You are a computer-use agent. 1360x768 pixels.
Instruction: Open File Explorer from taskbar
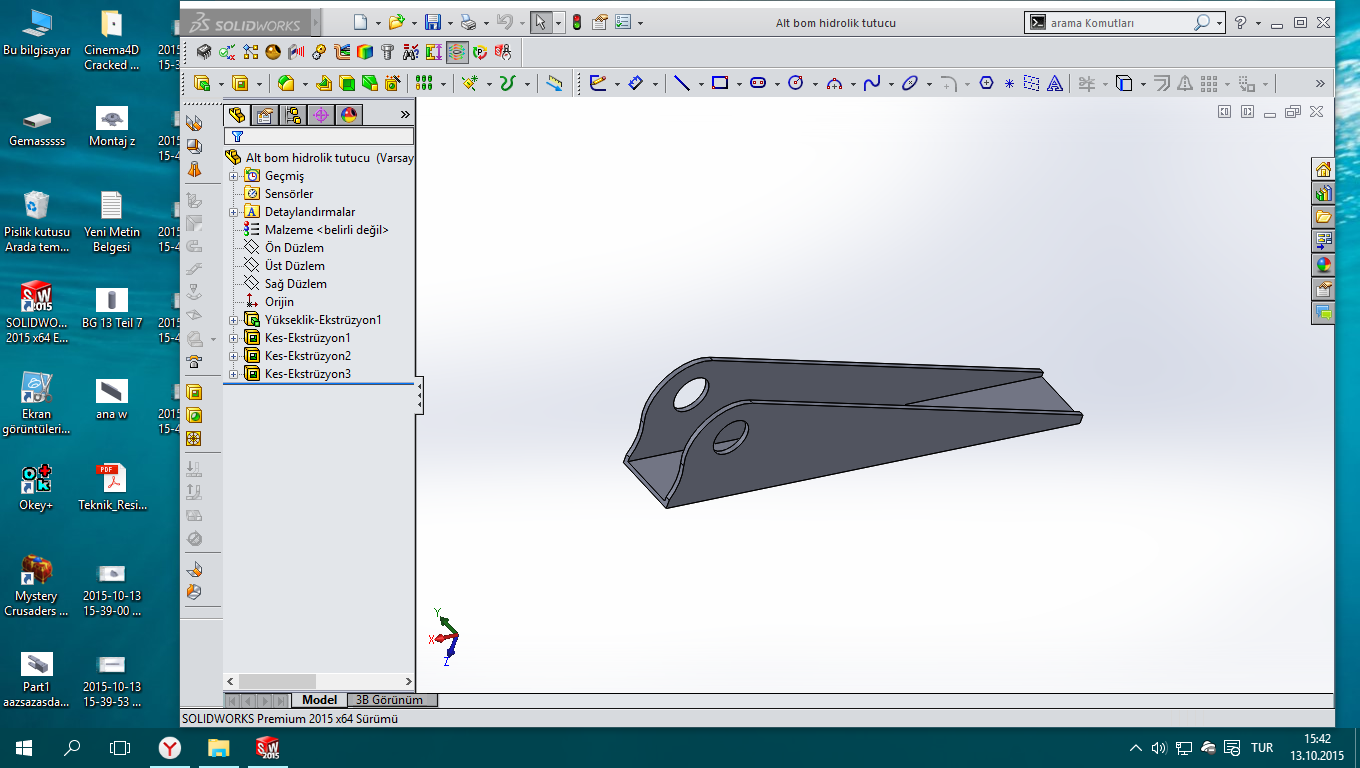coord(219,747)
